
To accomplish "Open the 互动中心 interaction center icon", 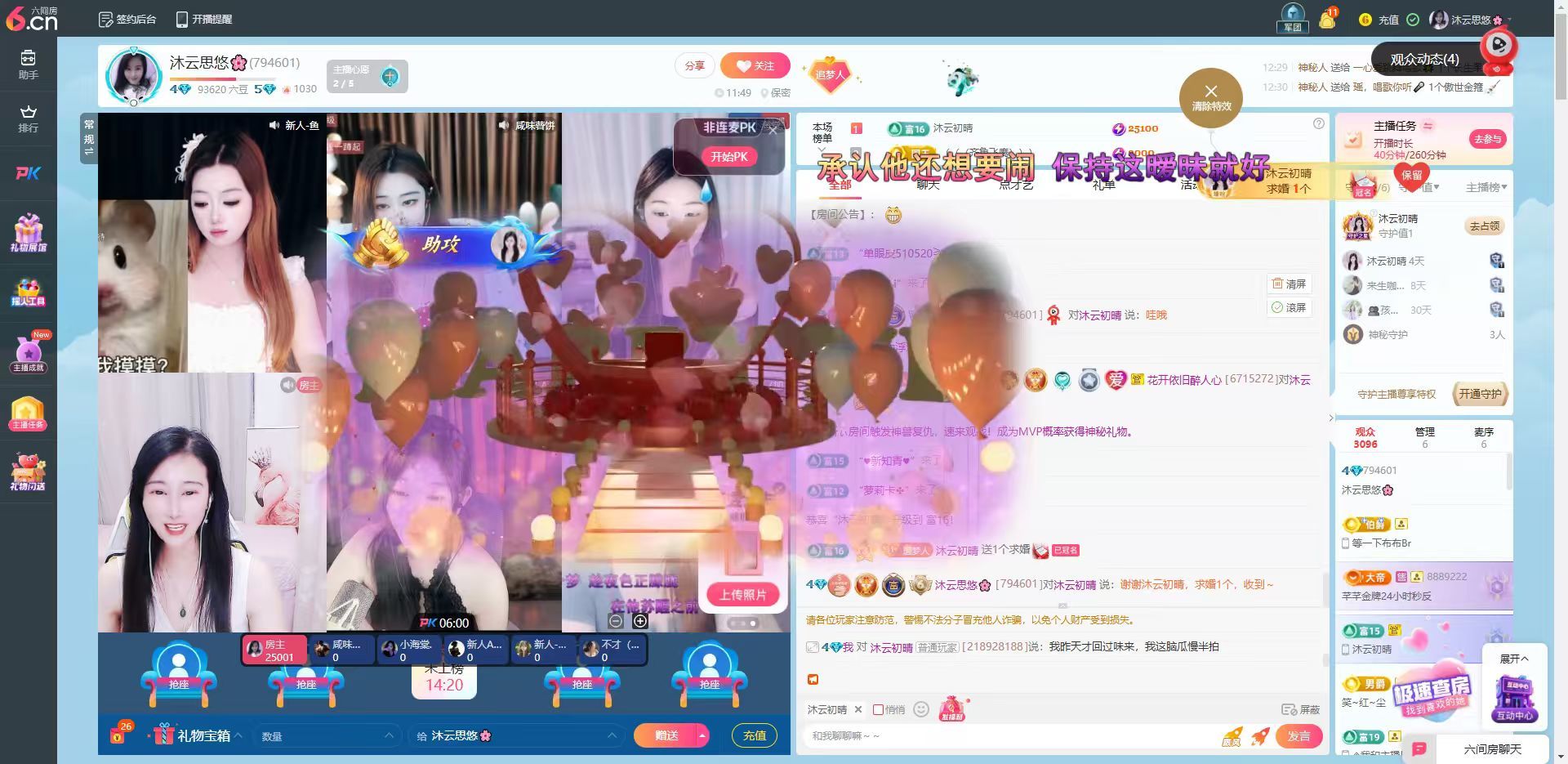I will pos(1515,699).
